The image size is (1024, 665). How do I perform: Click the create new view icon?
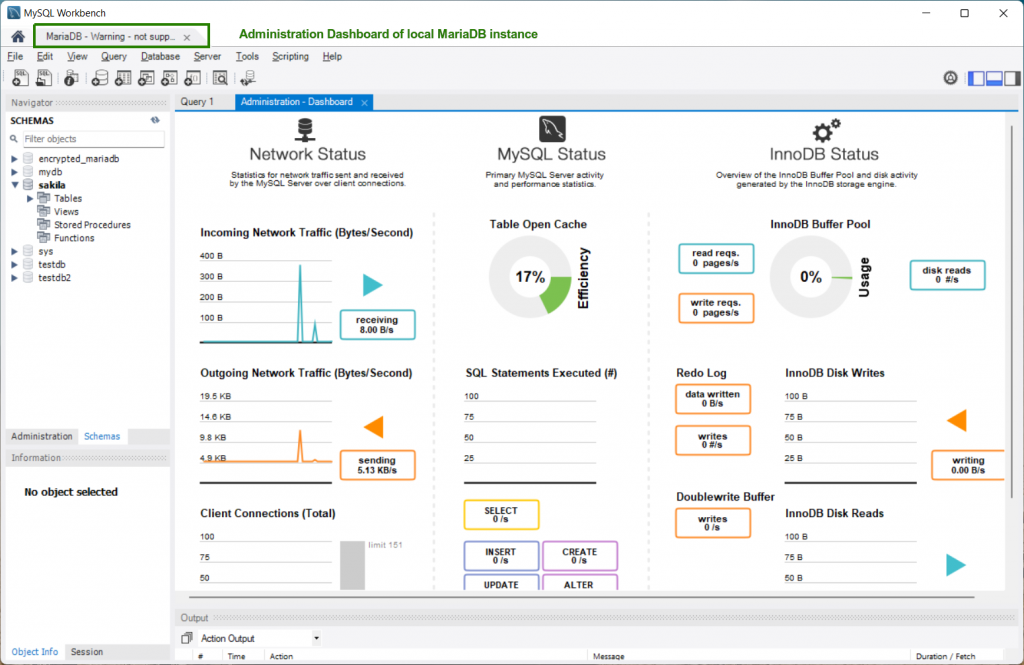(x=146, y=78)
